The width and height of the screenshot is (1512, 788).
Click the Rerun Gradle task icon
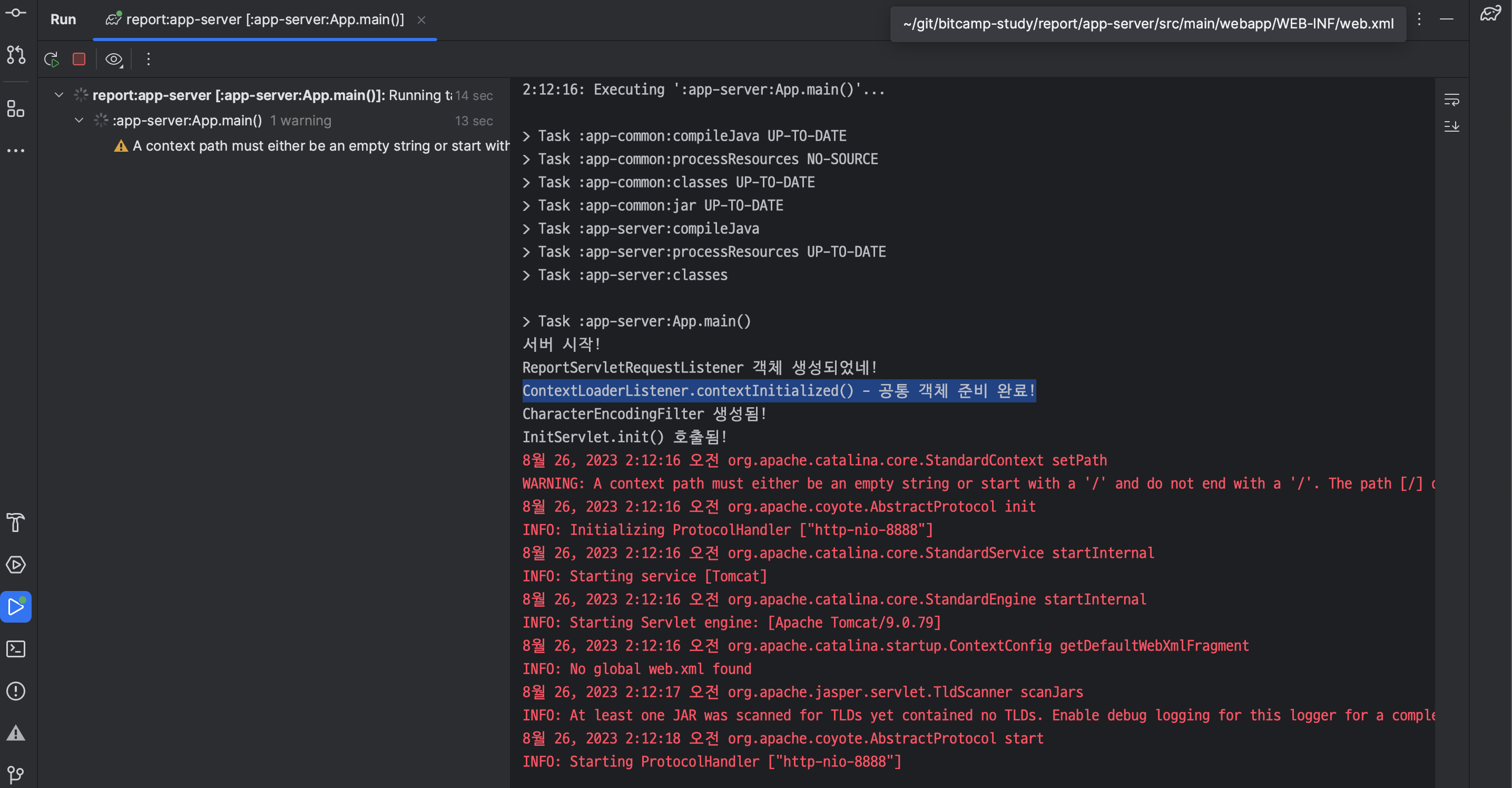click(x=52, y=60)
